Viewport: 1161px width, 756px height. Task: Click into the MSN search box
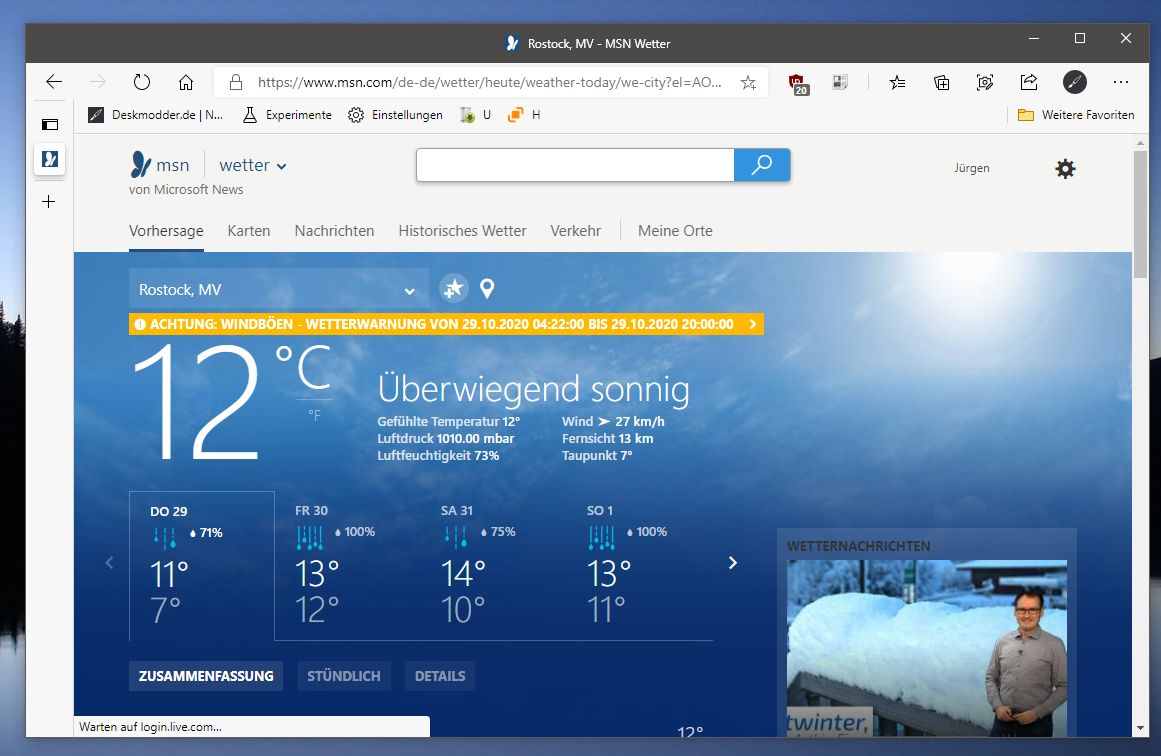pyautogui.click(x=575, y=164)
